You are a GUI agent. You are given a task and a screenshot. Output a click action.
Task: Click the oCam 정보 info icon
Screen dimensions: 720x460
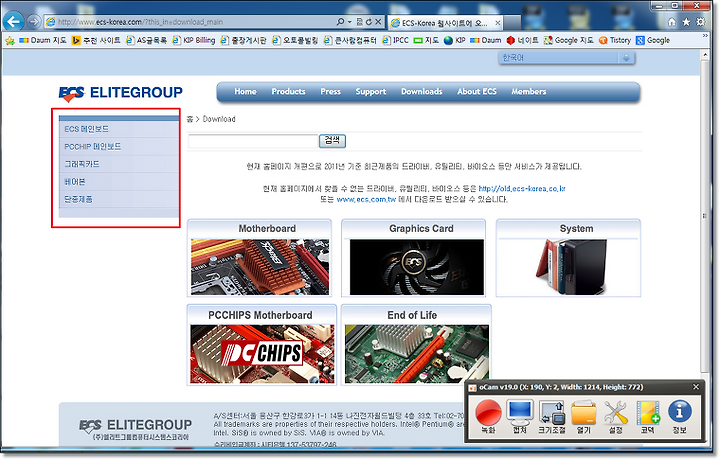[x=680, y=417]
